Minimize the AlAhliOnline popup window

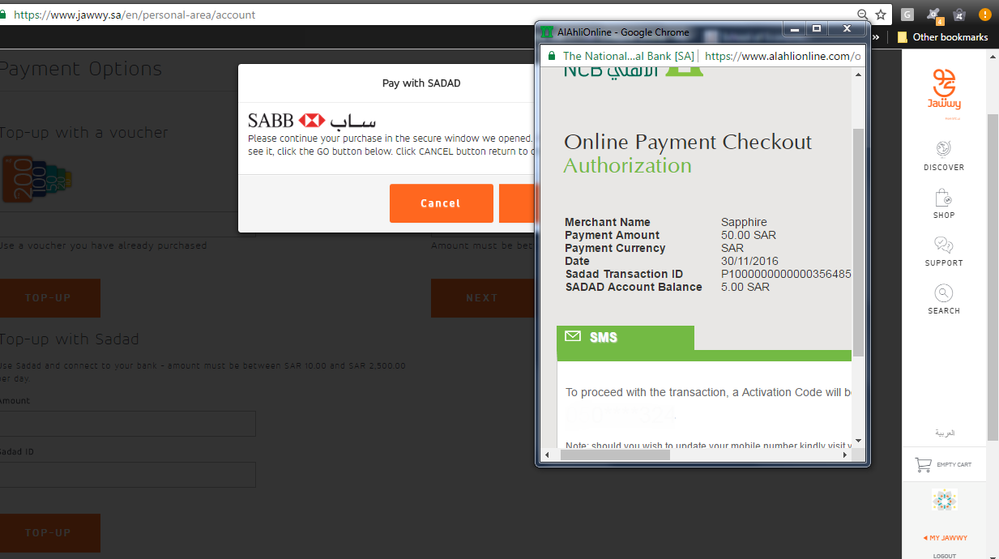(794, 29)
